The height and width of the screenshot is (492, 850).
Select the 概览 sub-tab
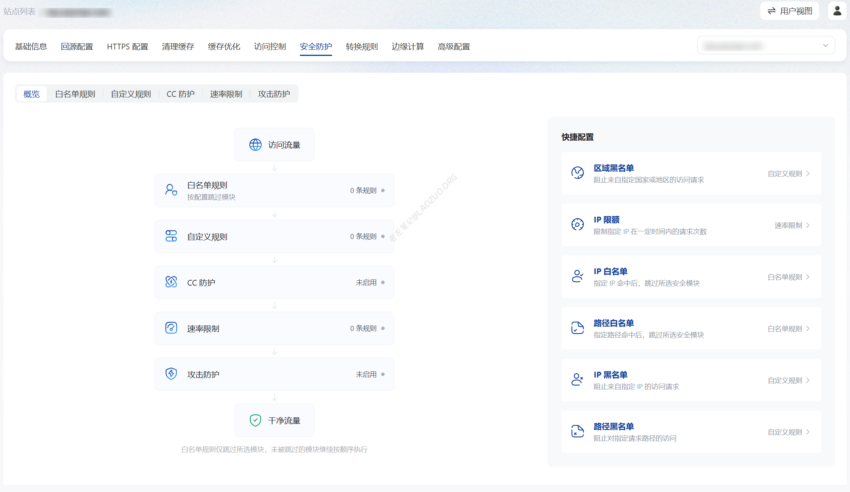pyautogui.click(x=31, y=94)
